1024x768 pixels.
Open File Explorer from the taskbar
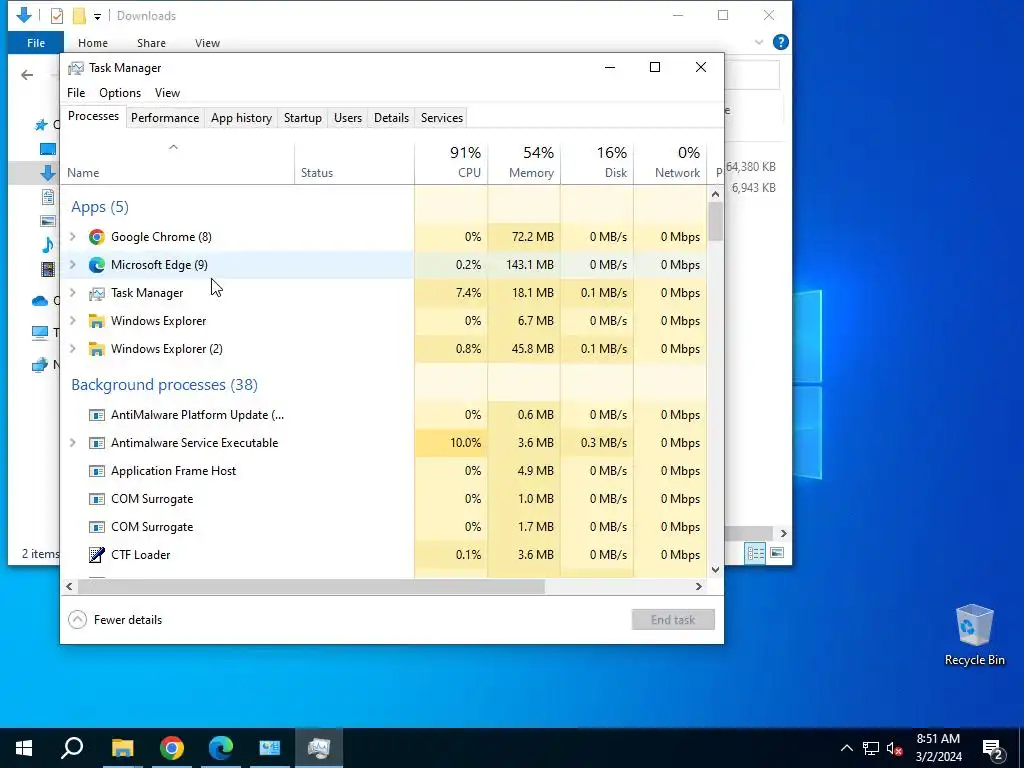tap(122, 748)
